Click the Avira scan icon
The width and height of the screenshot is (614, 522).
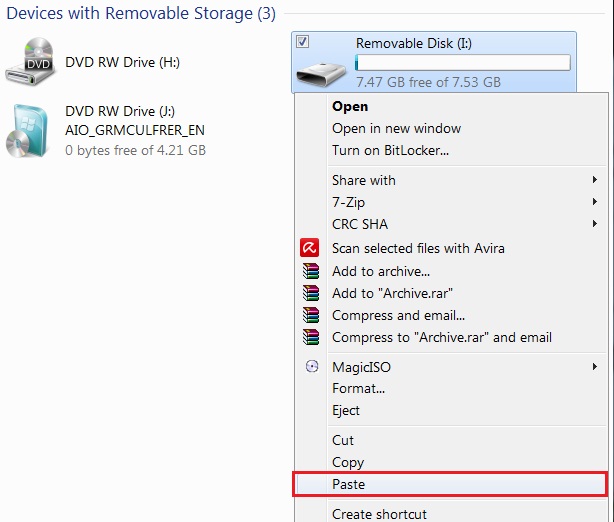tap(309, 248)
